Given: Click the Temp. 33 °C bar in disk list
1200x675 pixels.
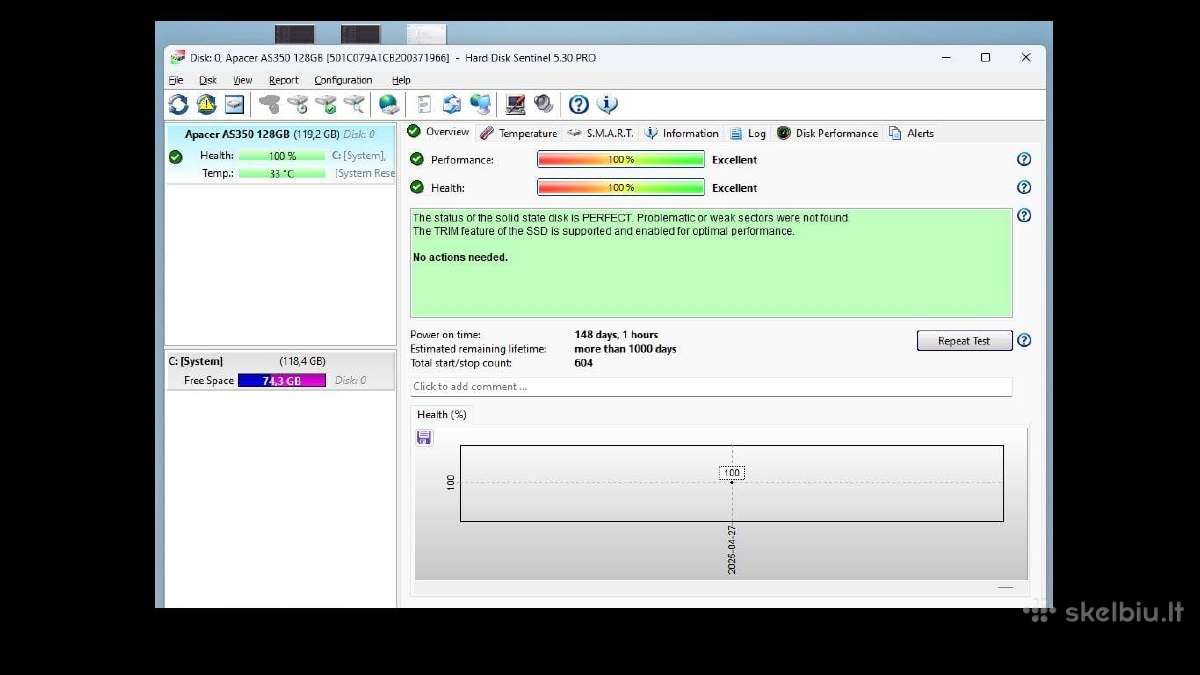Looking at the screenshot, I should pyautogui.click(x=282, y=173).
